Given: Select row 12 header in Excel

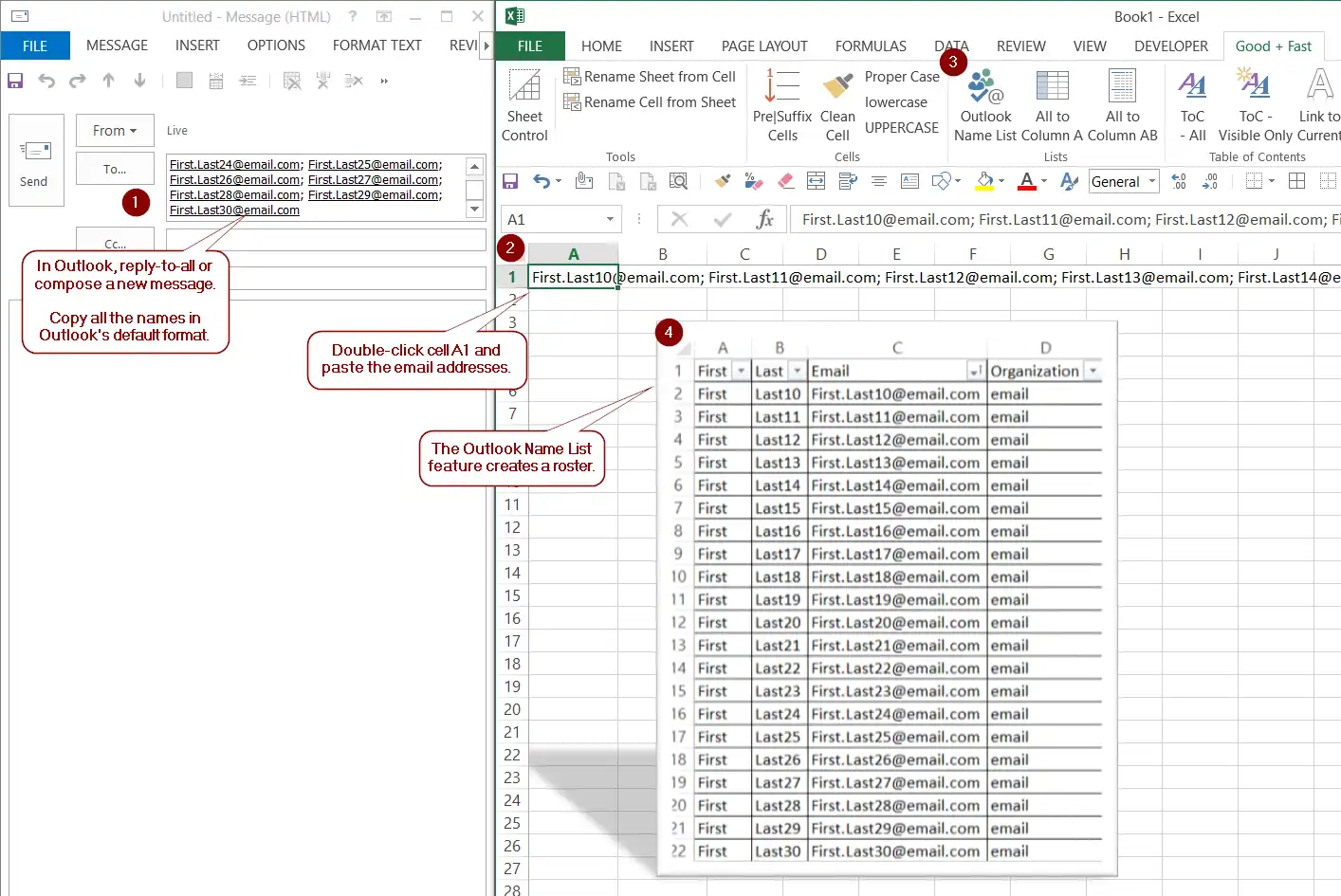Looking at the screenshot, I should pyautogui.click(x=512, y=527).
